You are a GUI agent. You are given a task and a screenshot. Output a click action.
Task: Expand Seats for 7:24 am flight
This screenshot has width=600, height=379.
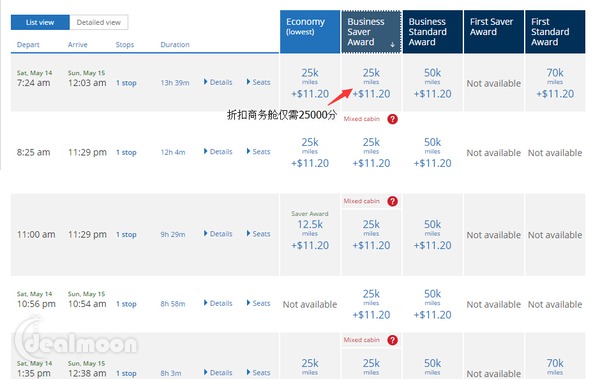(x=259, y=82)
